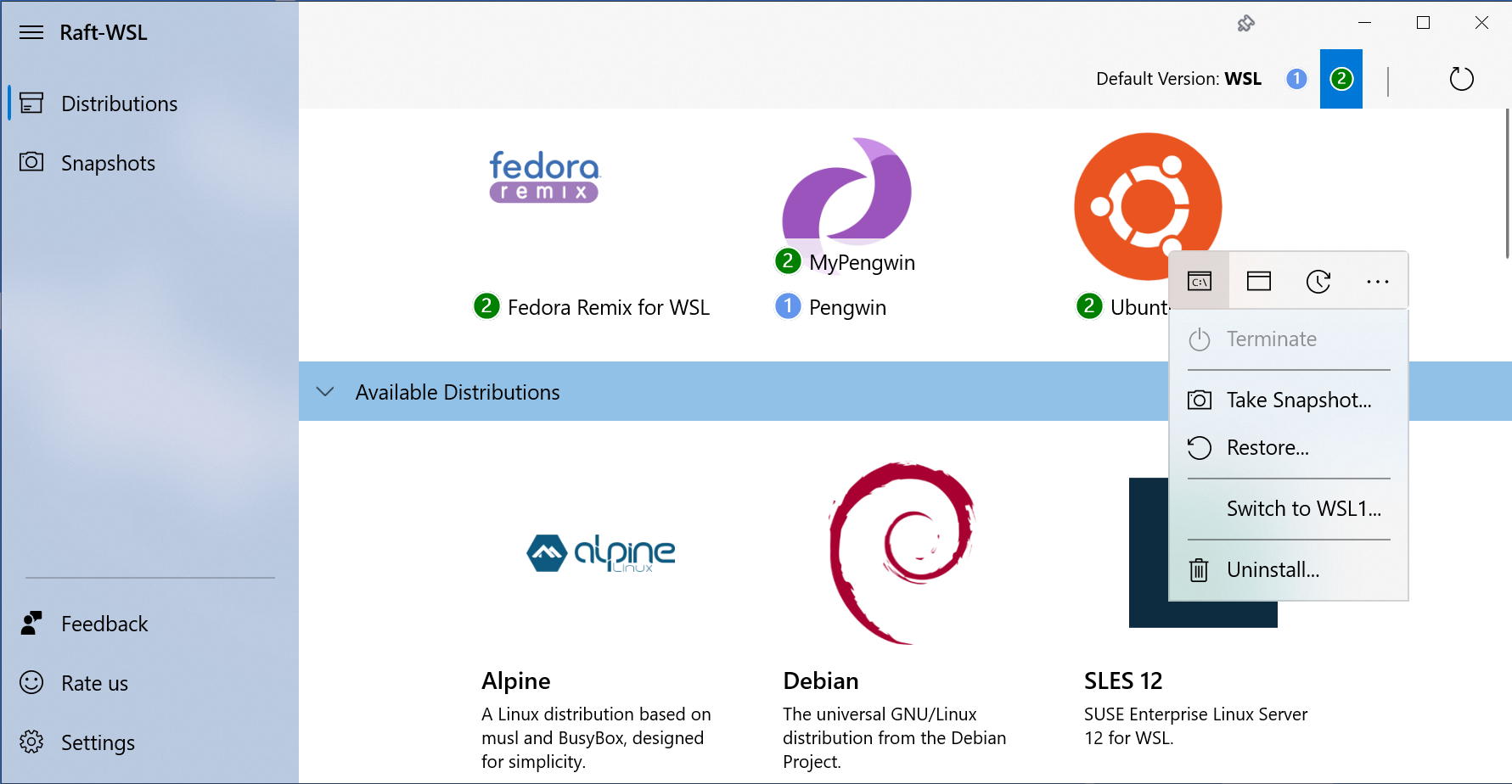1512x784 pixels.
Task: Click Take Snapshot for Ubuntu
Action: pos(1297,399)
